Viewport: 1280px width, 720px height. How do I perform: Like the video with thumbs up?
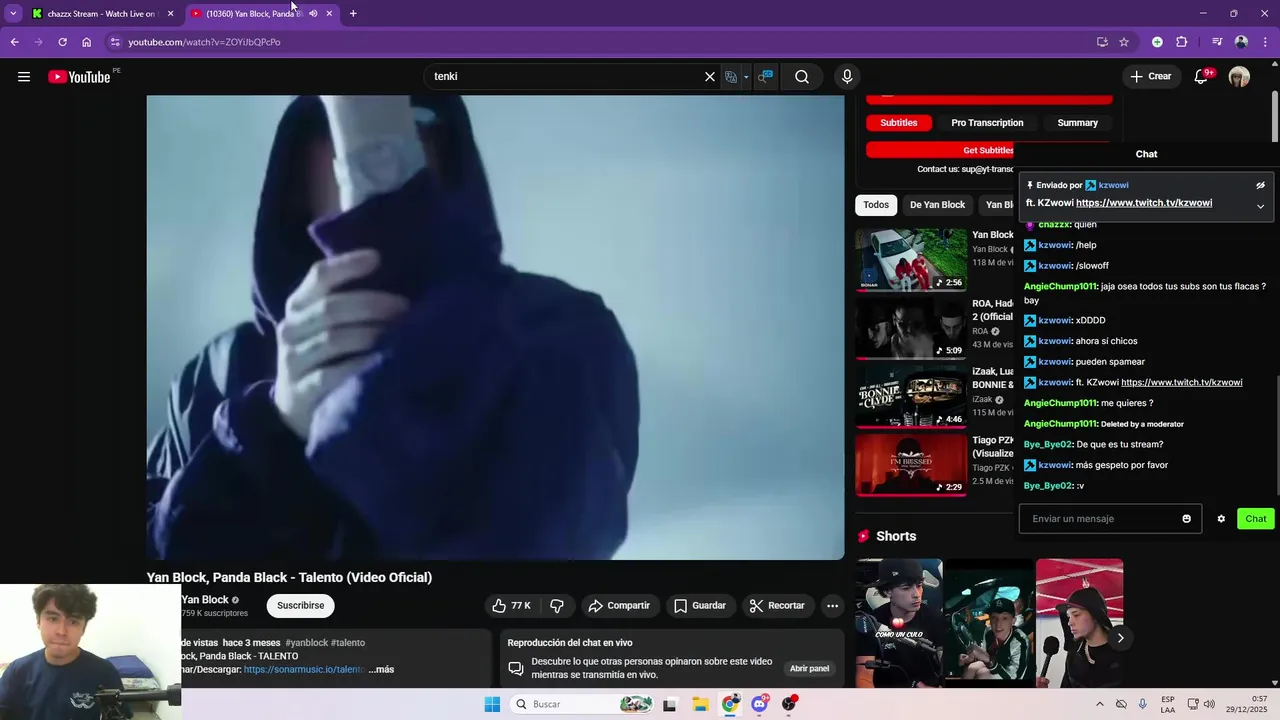511,606
